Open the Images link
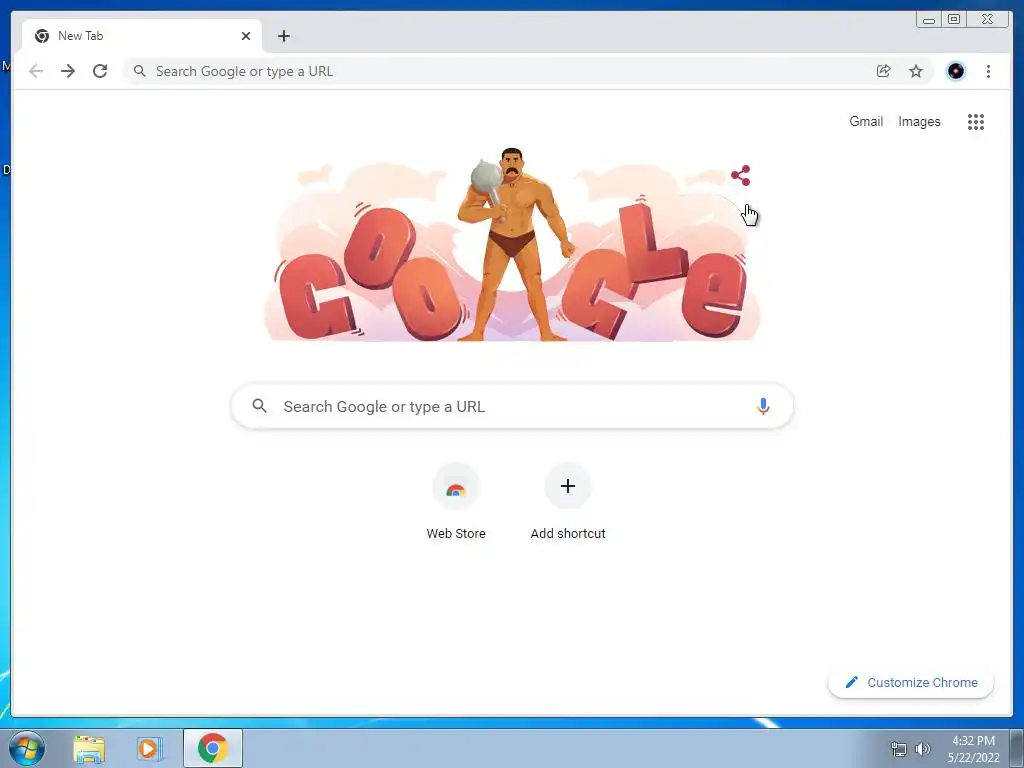This screenshot has height=768, width=1024. [919, 121]
